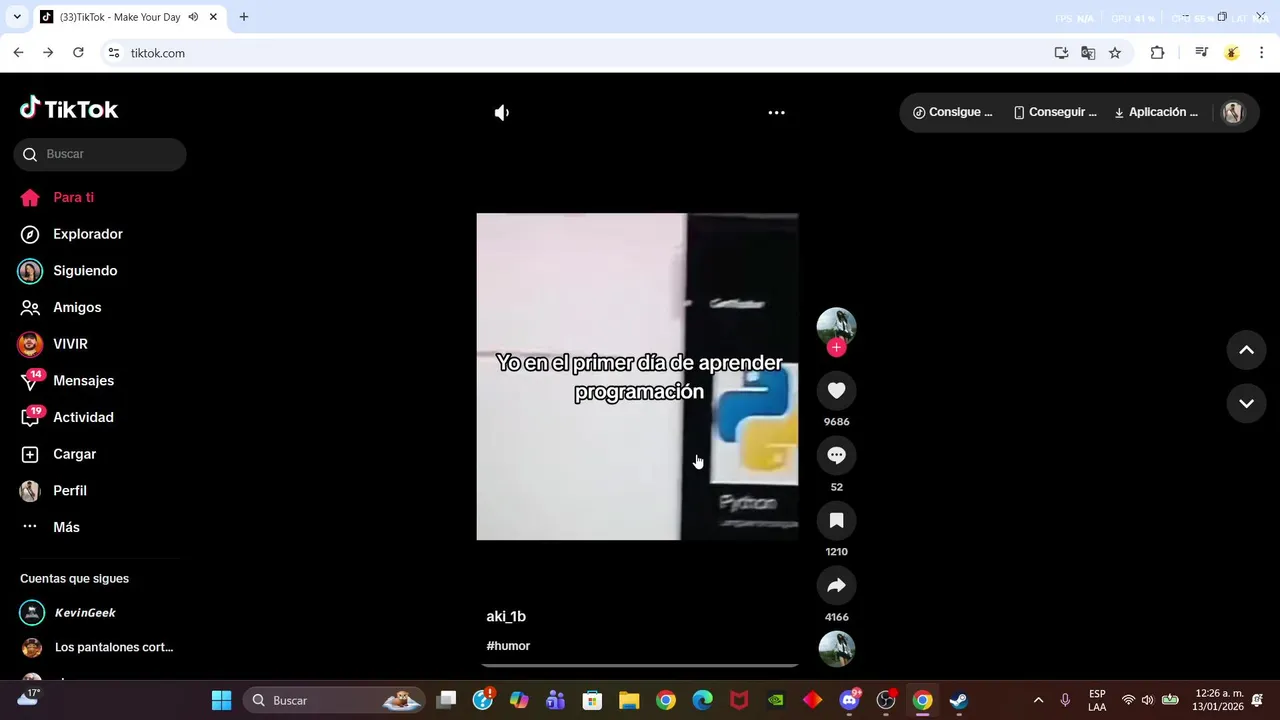Share the video with the arrow icon

pyautogui.click(x=837, y=585)
